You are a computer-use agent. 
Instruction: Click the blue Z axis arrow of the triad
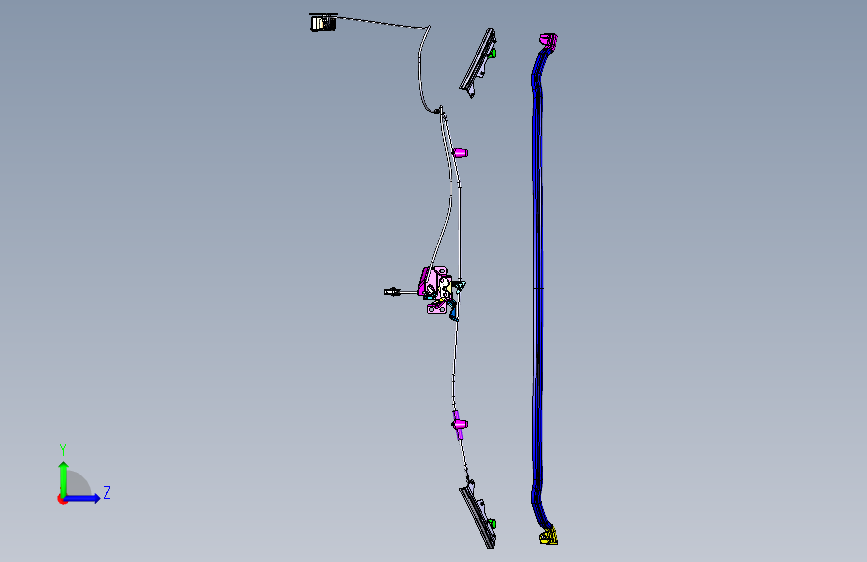coord(83,498)
